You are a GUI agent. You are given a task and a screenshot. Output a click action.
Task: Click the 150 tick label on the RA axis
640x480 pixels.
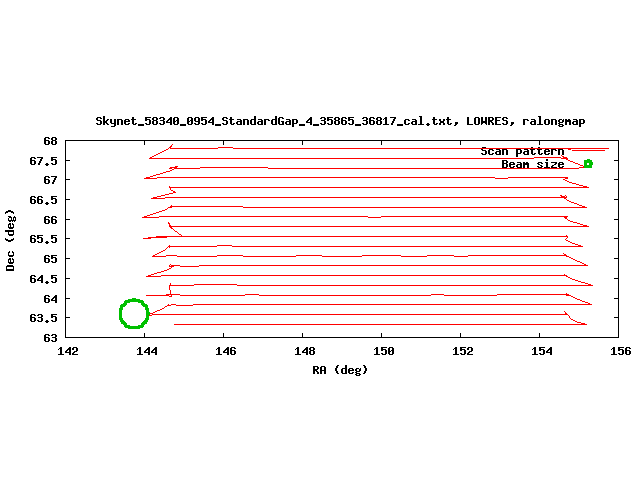384,351
